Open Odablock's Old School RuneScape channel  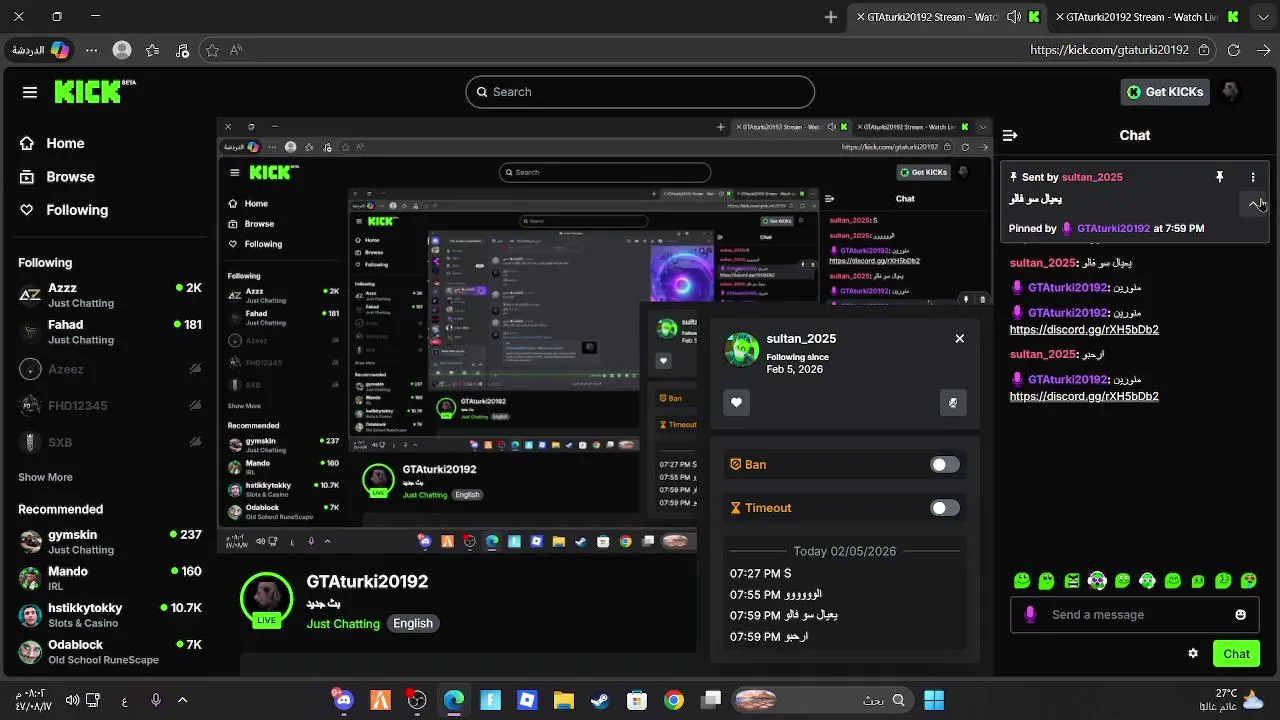[x=110, y=651]
